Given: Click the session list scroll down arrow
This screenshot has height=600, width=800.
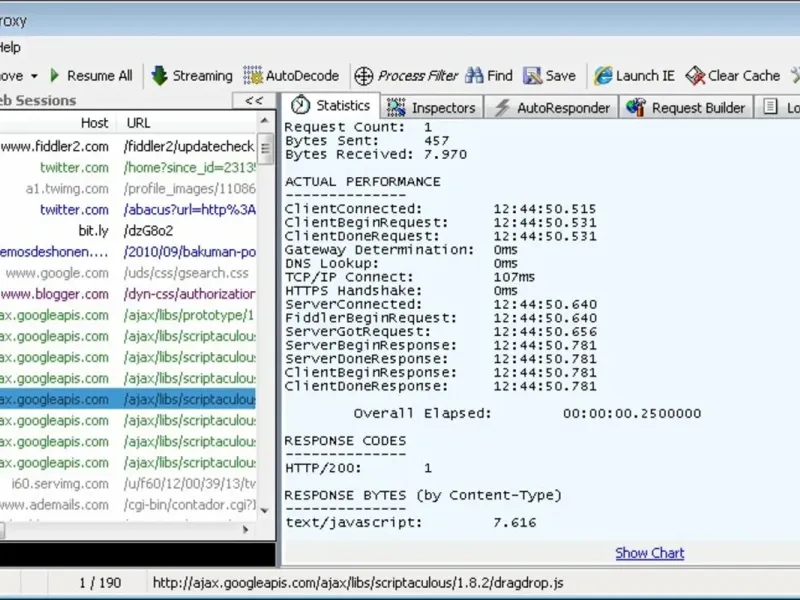Looking at the screenshot, I should (x=264, y=510).
